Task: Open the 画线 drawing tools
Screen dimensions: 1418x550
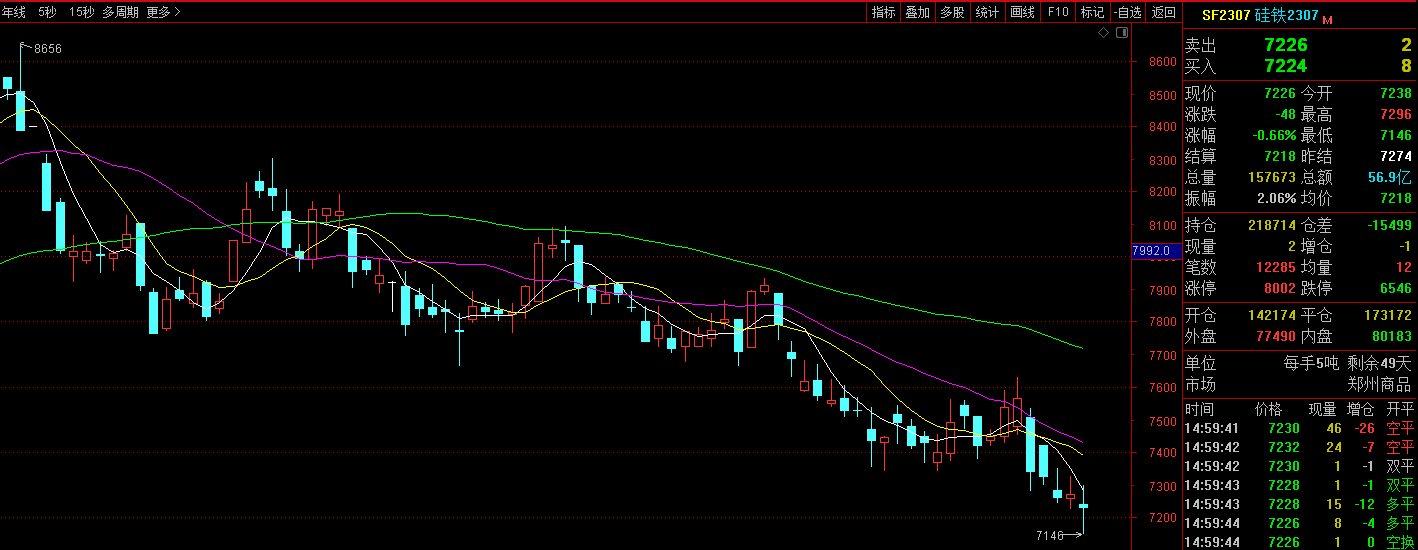Action: [x=1022, y=12]
